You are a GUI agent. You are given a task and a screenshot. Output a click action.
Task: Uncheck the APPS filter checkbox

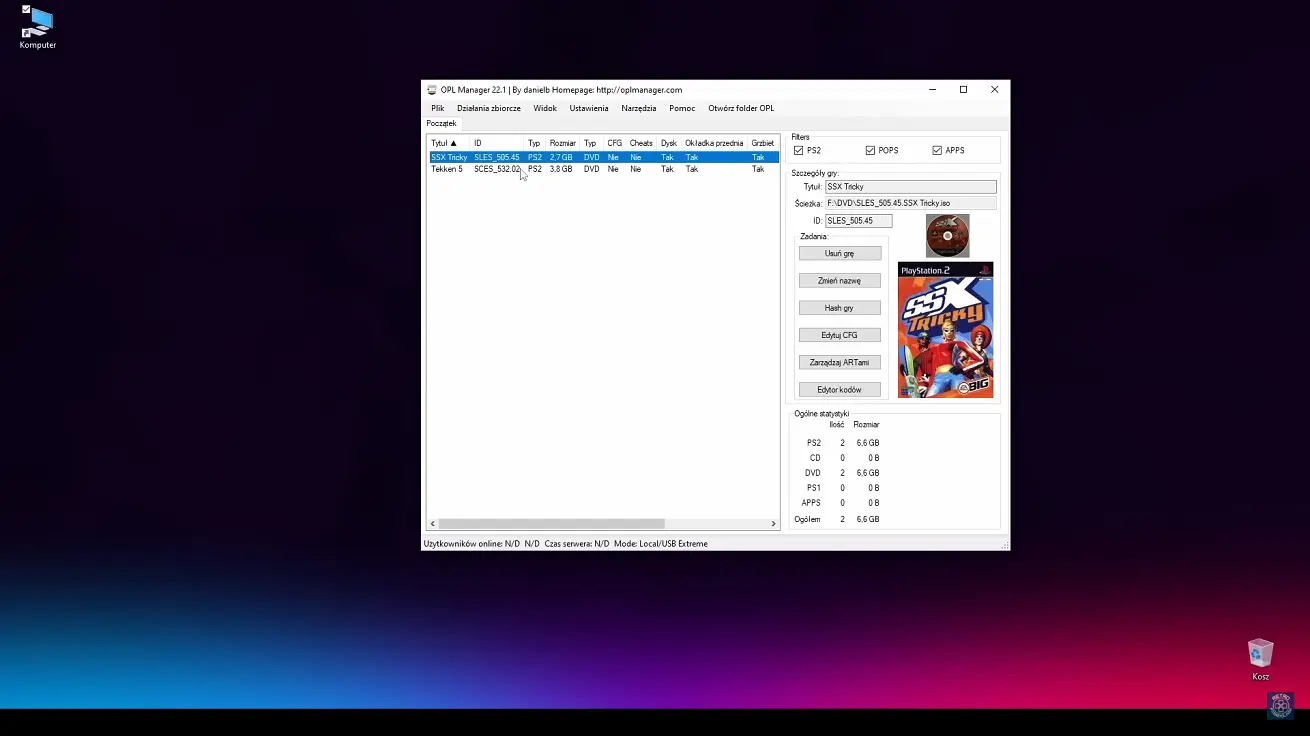[936, 149]
